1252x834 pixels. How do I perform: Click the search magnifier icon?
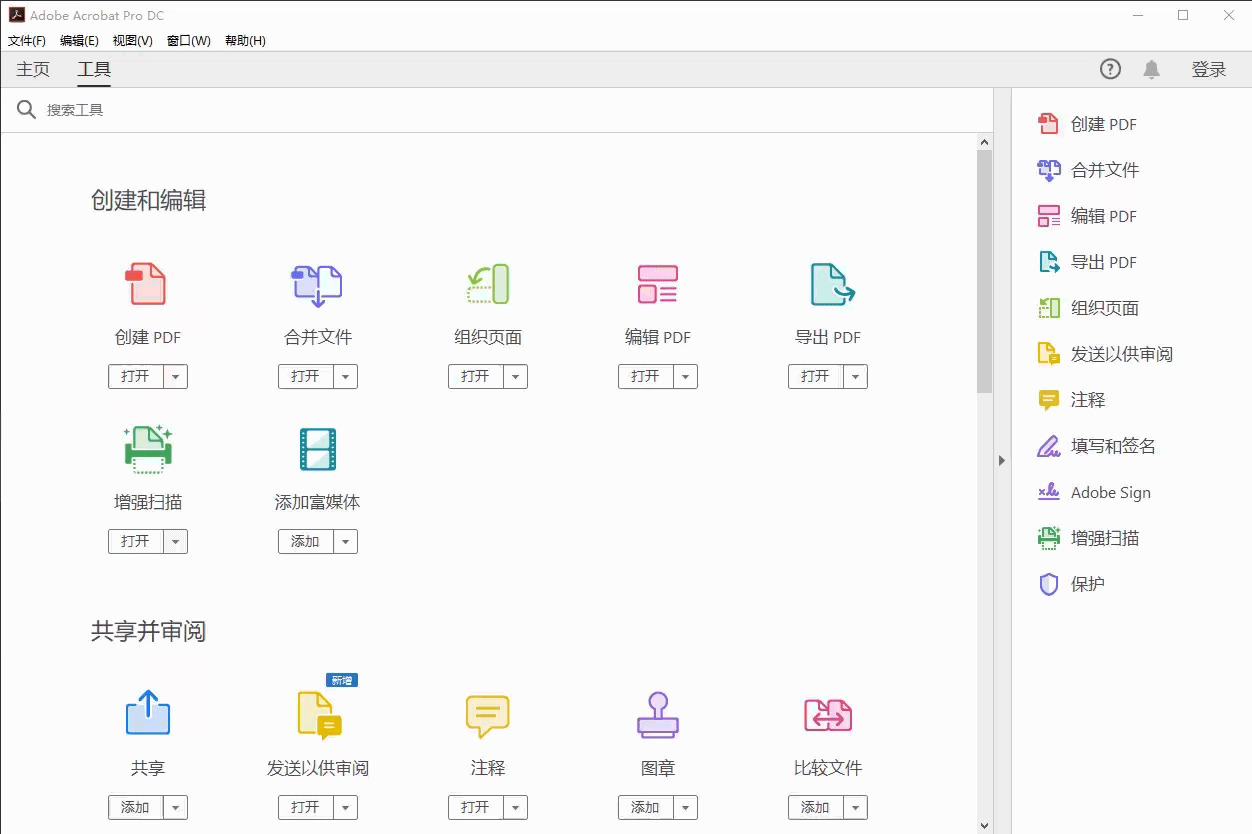coord(27,109)
